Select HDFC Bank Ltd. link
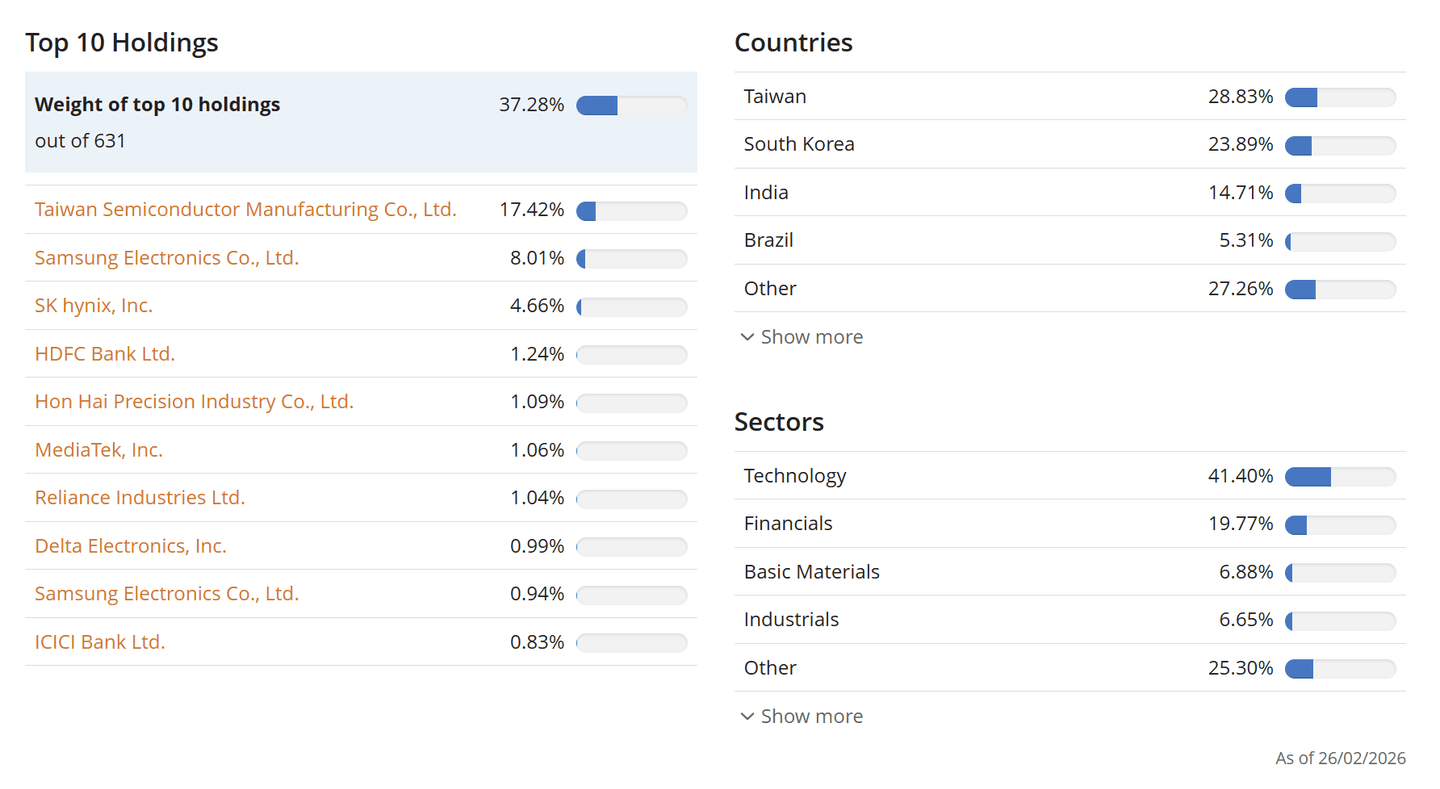1440x789 pixels. pos(105,354)
